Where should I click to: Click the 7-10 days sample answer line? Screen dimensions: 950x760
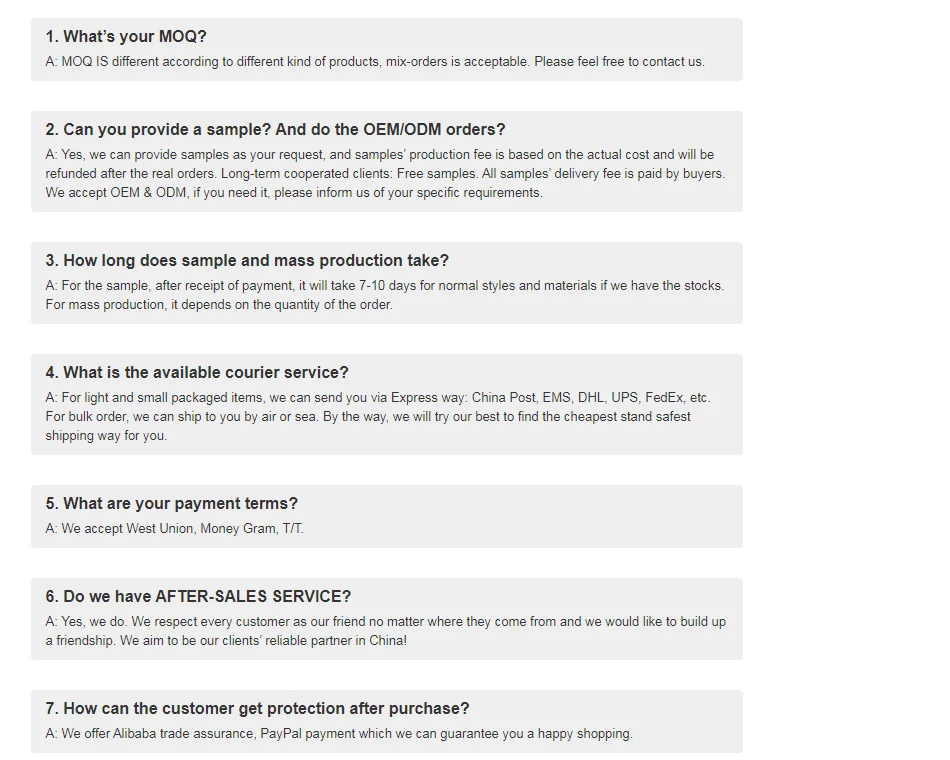(385, 285)
